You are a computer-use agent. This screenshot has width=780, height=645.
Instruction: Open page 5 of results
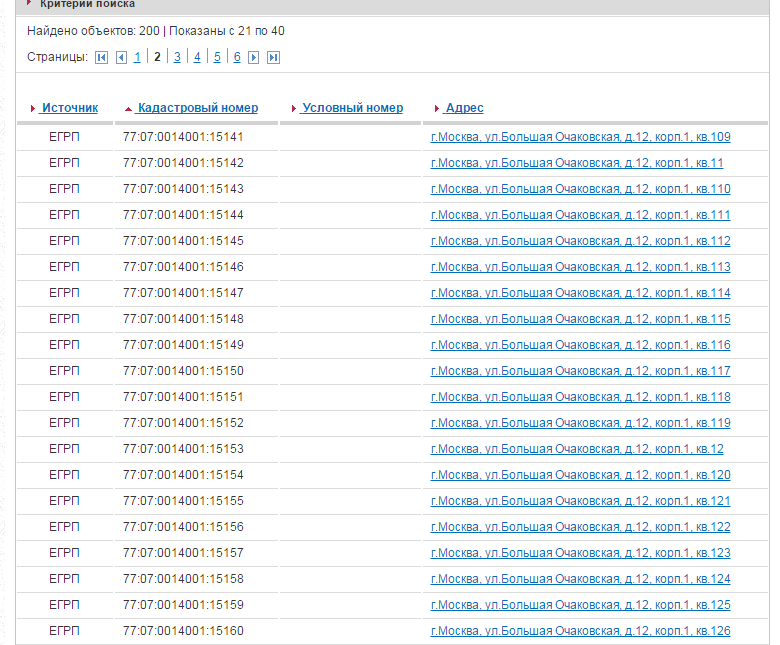coord(217,57)
